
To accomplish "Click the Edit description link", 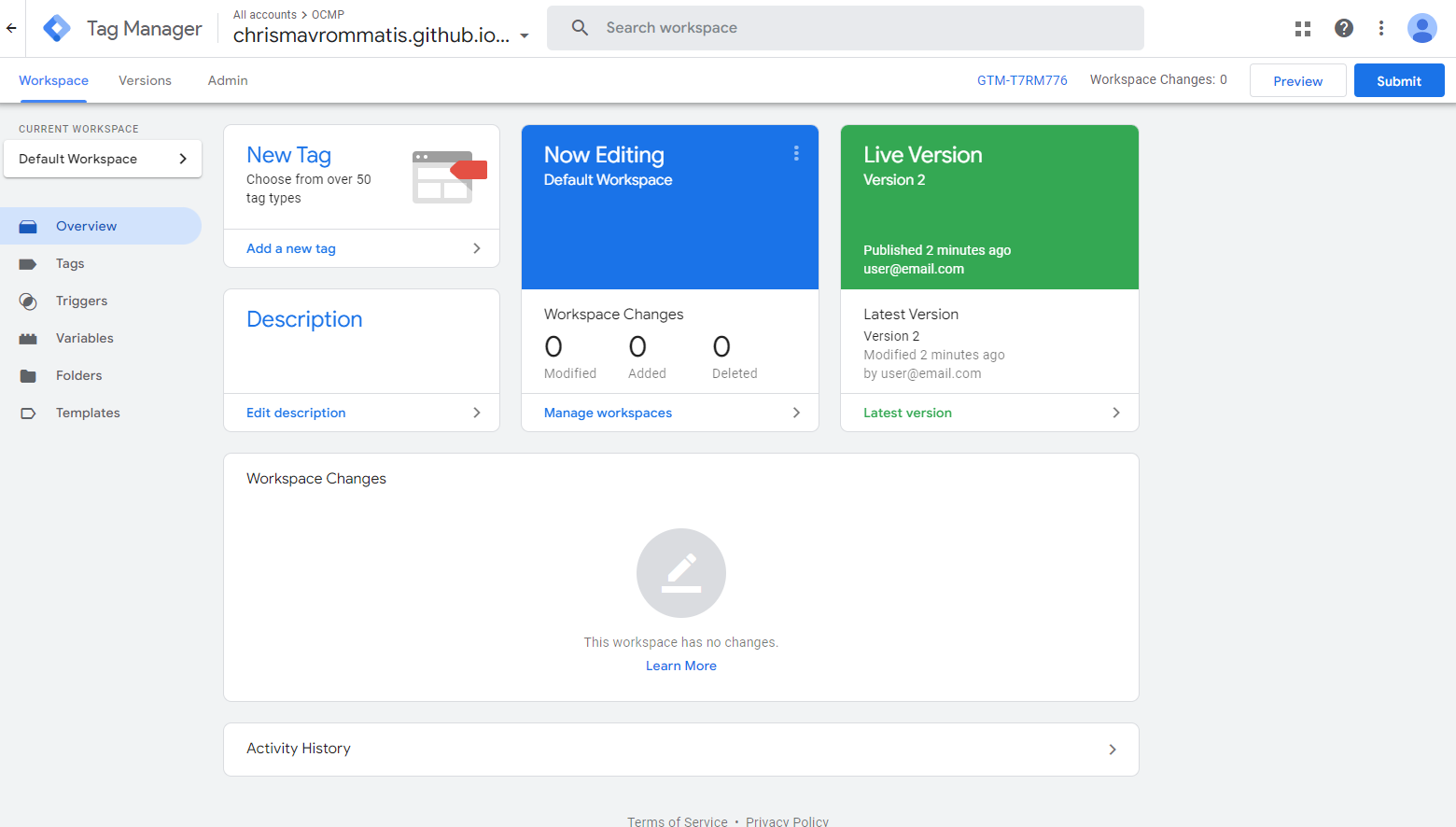I will coord(296,413).
